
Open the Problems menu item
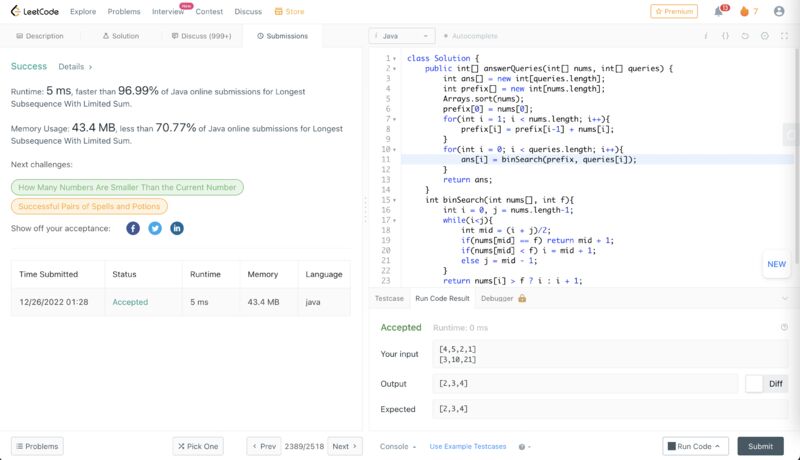tap(124, 11)
